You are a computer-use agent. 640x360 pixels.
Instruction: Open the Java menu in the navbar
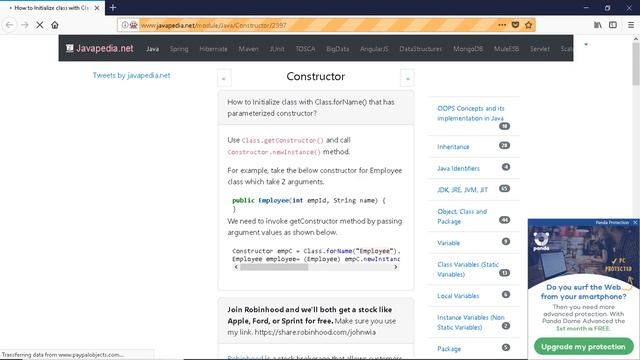point(152,49)
